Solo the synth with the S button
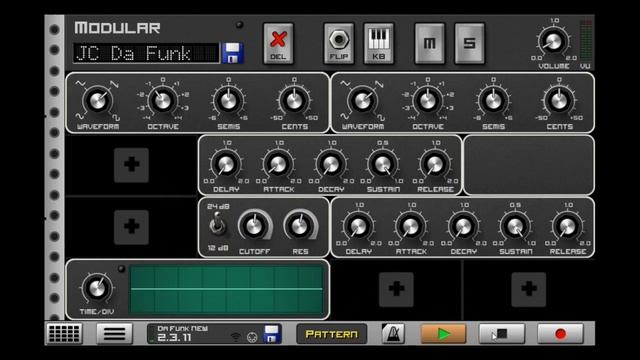 [469, 44]
